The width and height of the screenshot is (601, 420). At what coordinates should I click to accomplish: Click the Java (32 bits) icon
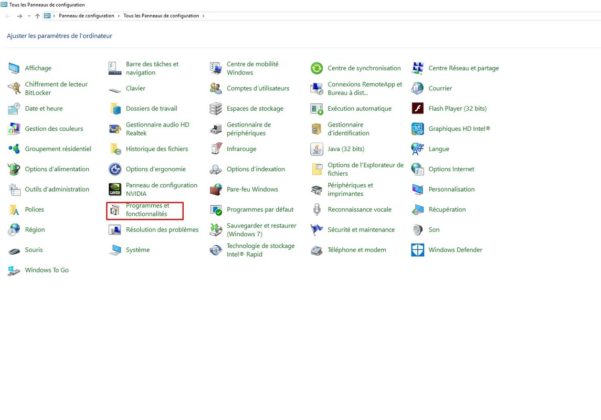coord(316,149)
